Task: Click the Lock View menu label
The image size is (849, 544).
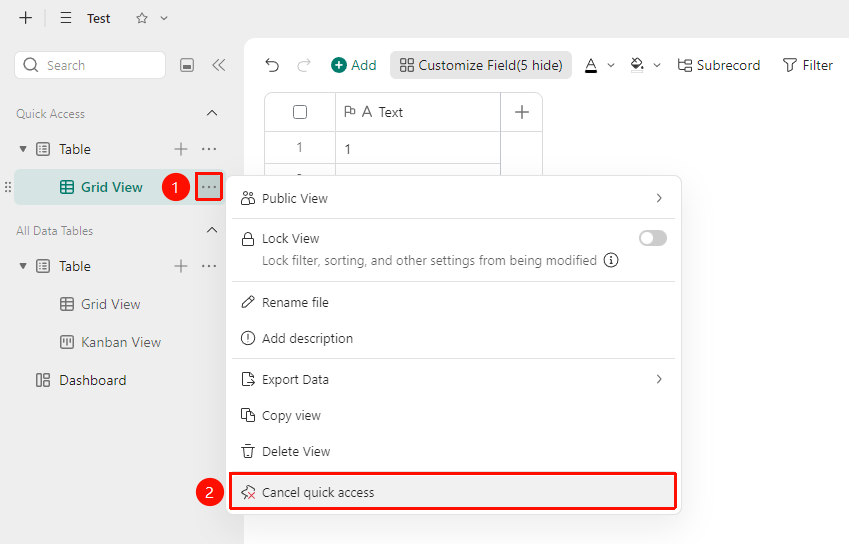Action: (291, 239)
